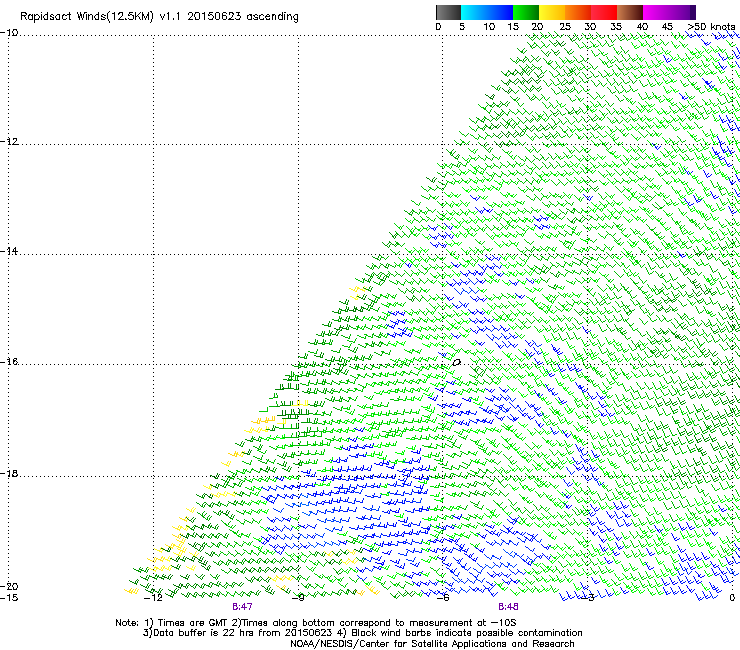
Task: Click the "Data buffer is 22 hrs" note
Action: pyautogui.click(x=237, y=633)
